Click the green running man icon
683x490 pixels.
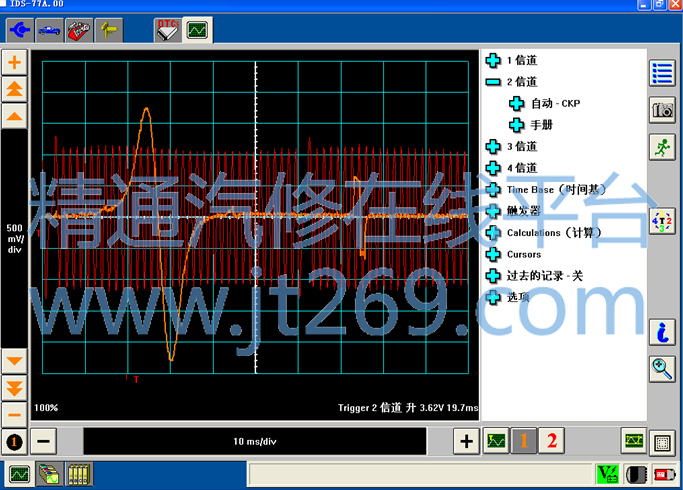point(662,147)
